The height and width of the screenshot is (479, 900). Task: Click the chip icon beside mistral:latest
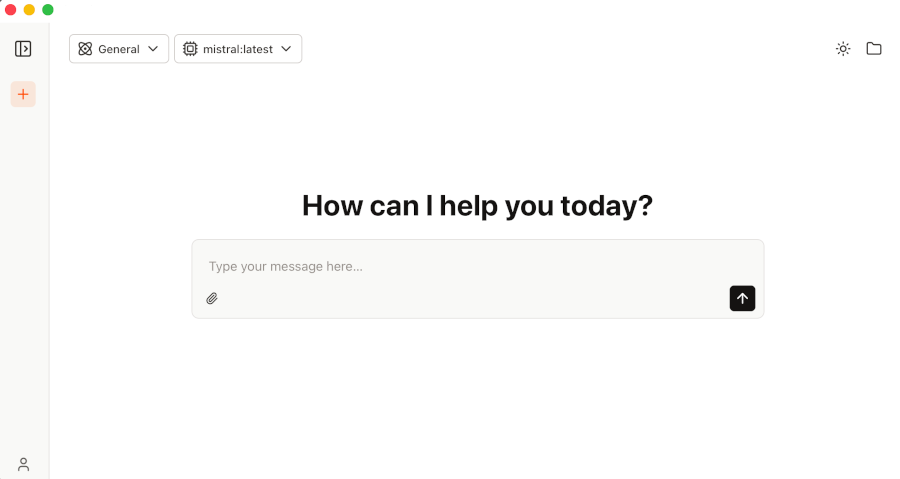190,49
